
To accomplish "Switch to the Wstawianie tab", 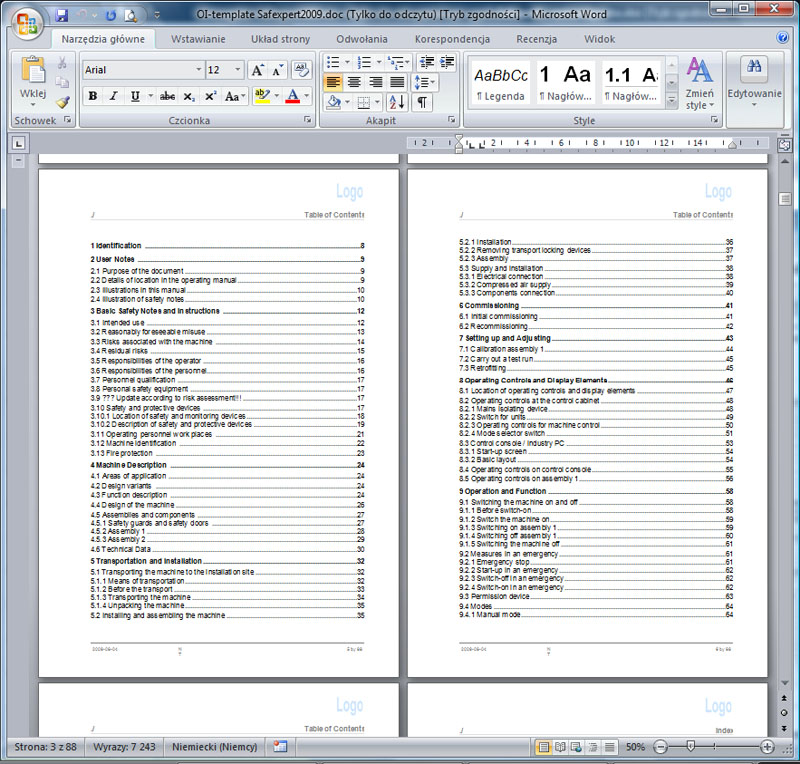I will [x=198, y=39].
